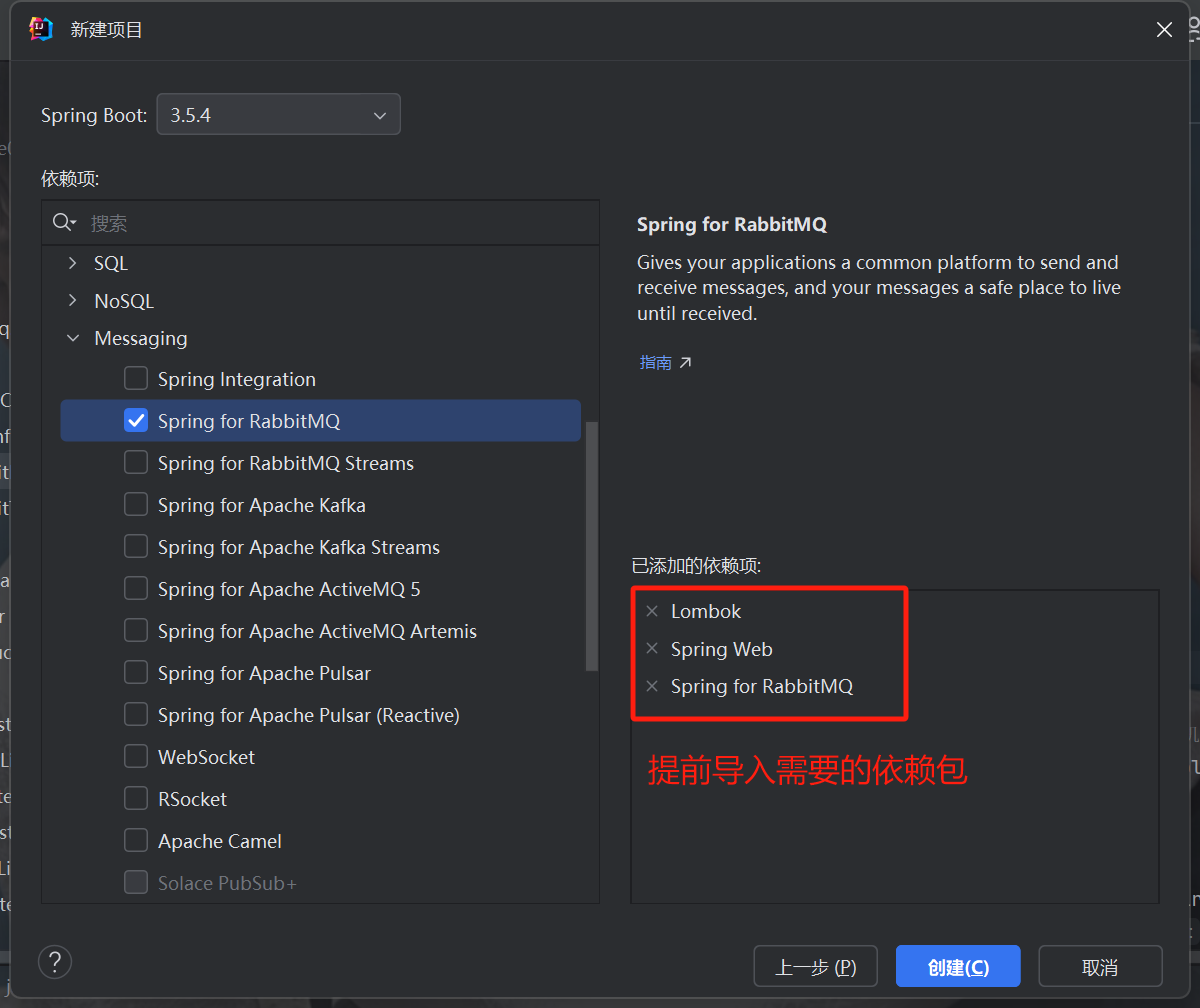Click the 取消 button
The image size is (1200, 1008).
[x=1100, y=967]
